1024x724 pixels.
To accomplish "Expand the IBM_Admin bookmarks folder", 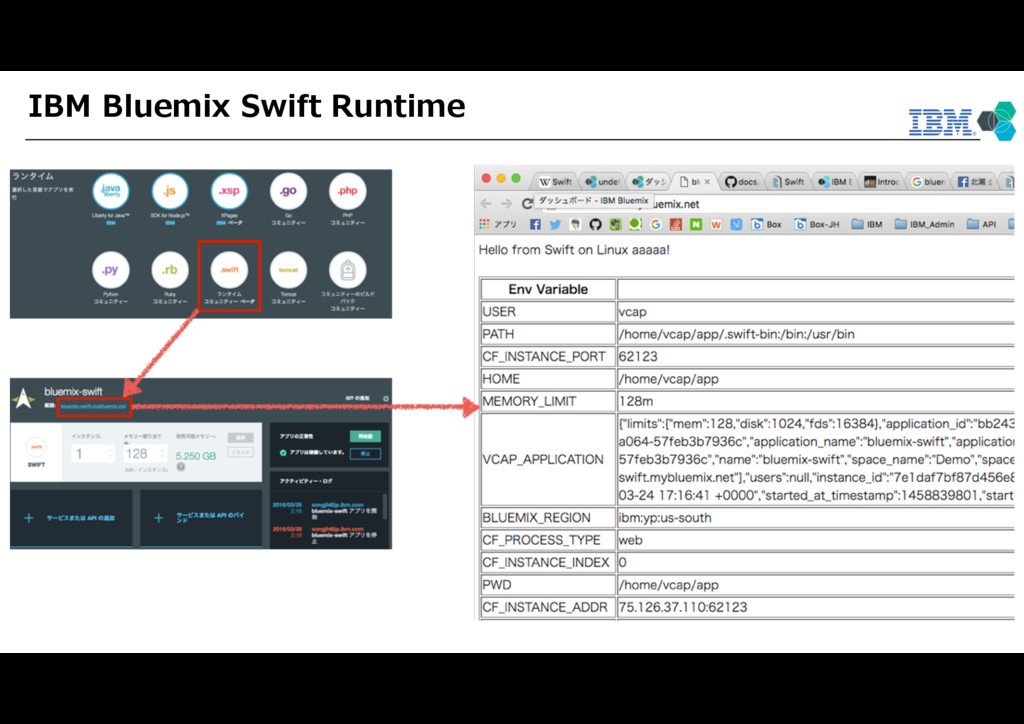I will point(924,225).
